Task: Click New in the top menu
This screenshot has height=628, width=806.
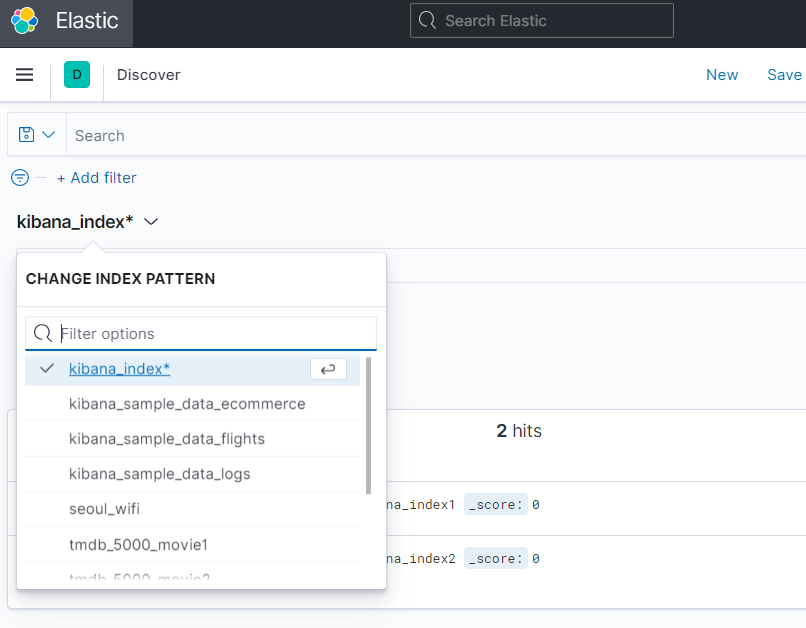Action: (x=722, y=75)
